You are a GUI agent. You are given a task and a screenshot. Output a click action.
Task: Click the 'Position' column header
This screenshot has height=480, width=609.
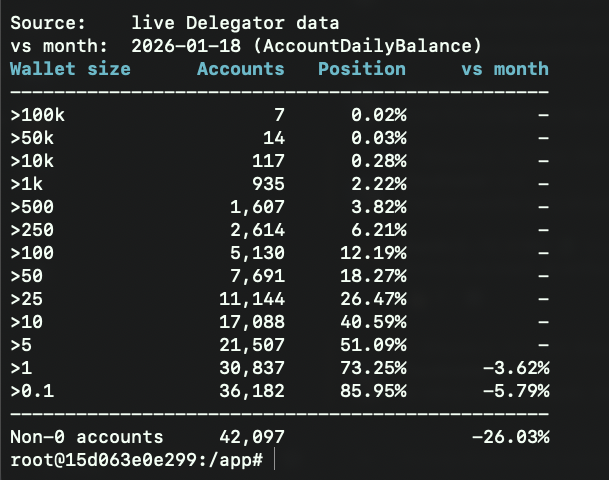(x=362, y=69)
